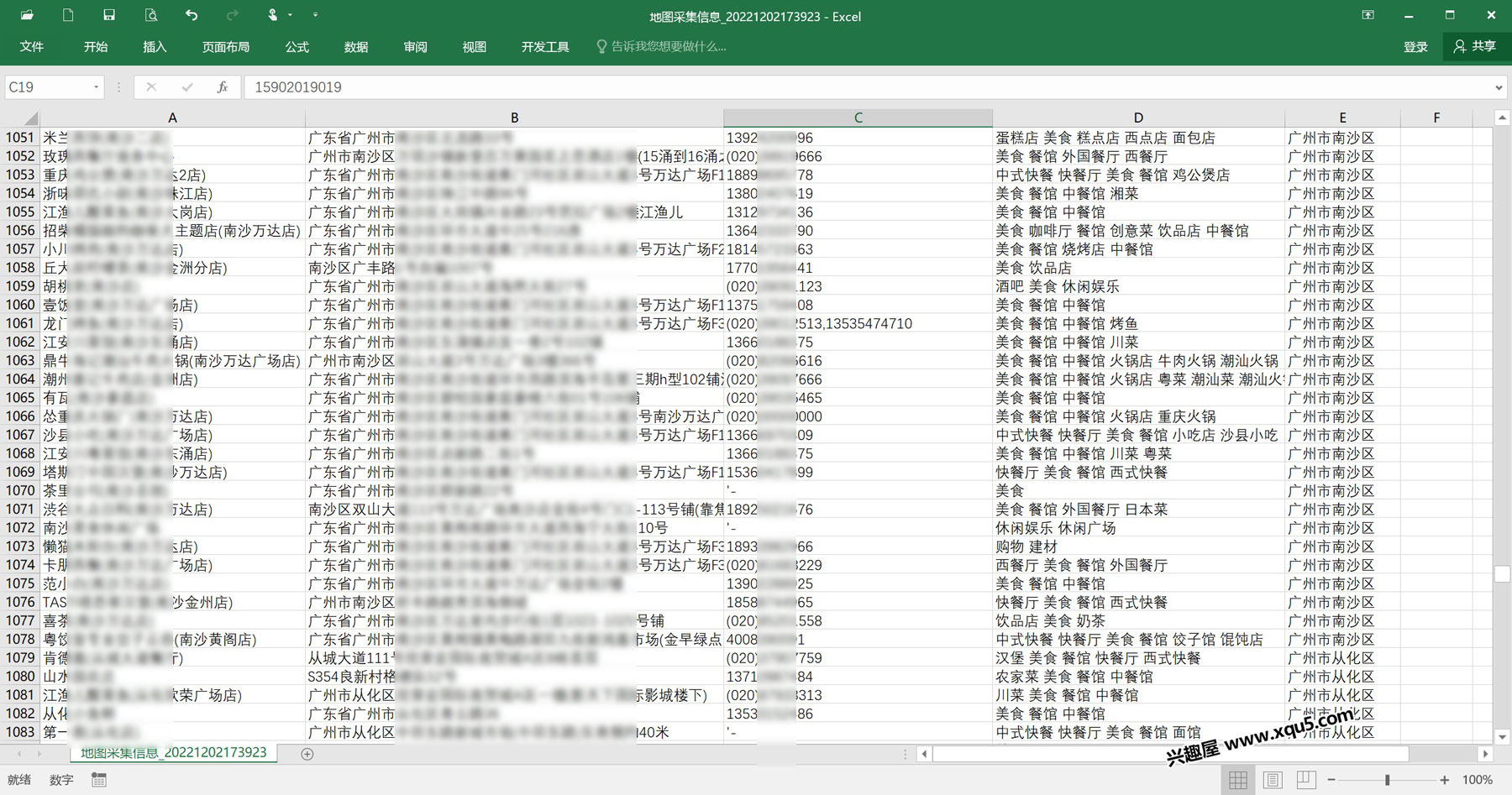
Task: Select column A header
Action: (x=173, y=118)
